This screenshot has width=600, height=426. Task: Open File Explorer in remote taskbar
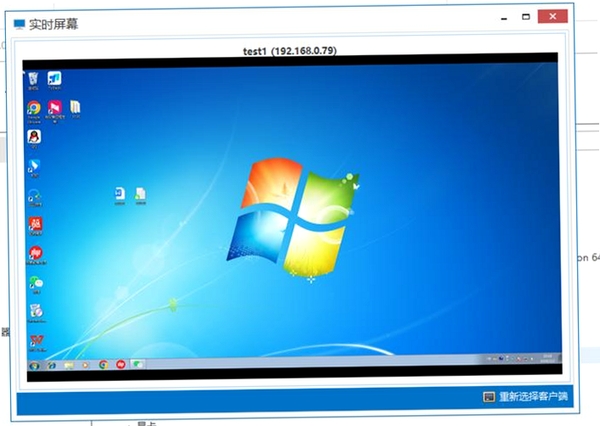(x=69, y=366)
